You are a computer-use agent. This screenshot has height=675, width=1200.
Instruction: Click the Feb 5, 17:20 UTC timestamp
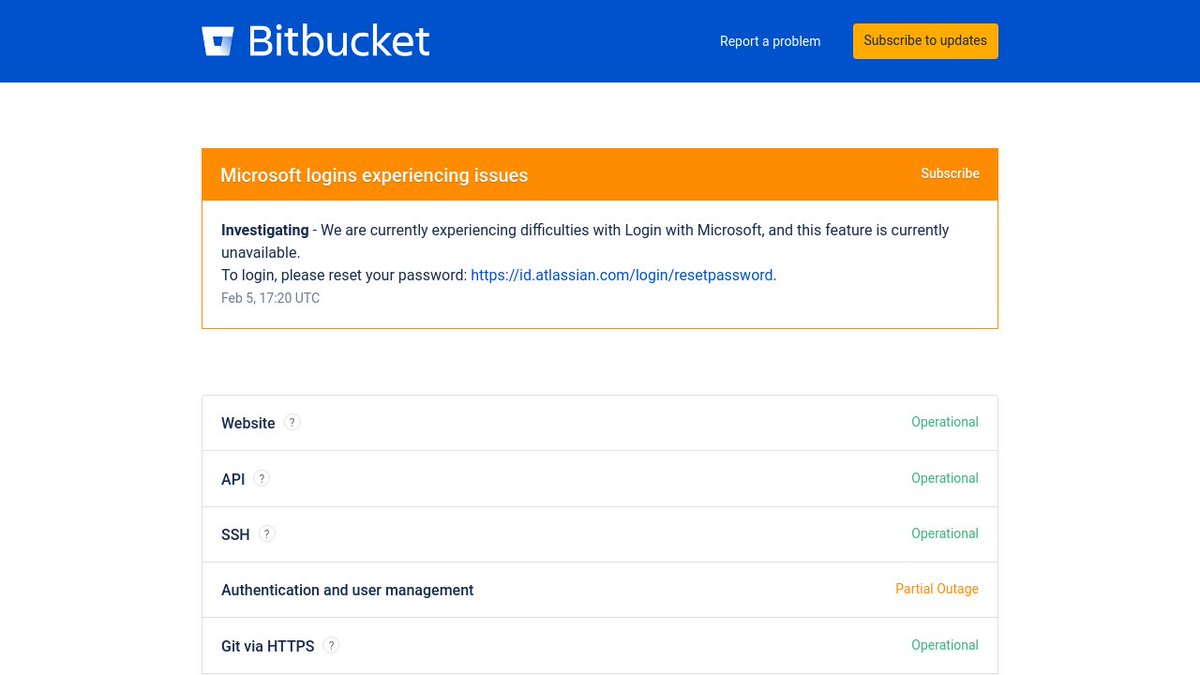270,298
